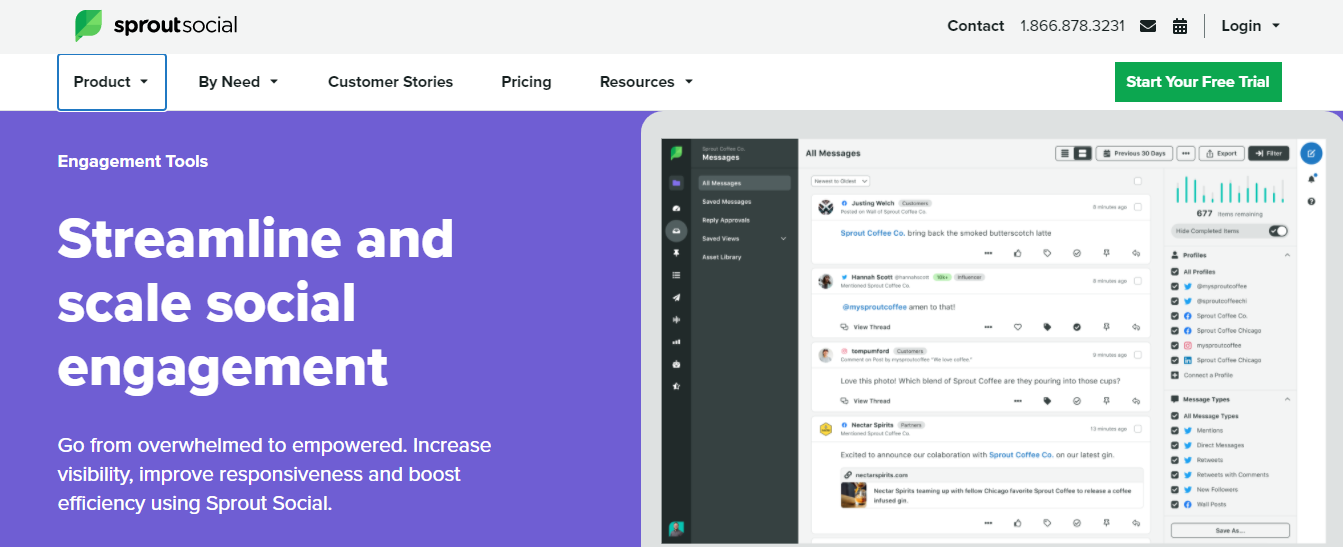Open the Pricing page
Viewport: 1343px width, 547px height.
[x=526, y=82]
